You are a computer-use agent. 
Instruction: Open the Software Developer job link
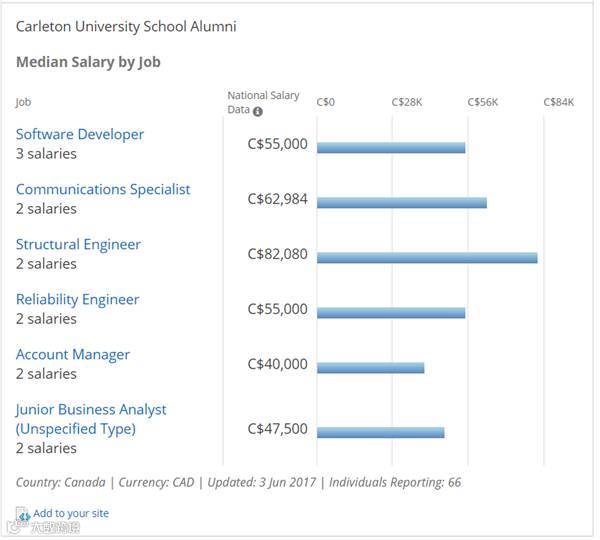coord(80,134)
